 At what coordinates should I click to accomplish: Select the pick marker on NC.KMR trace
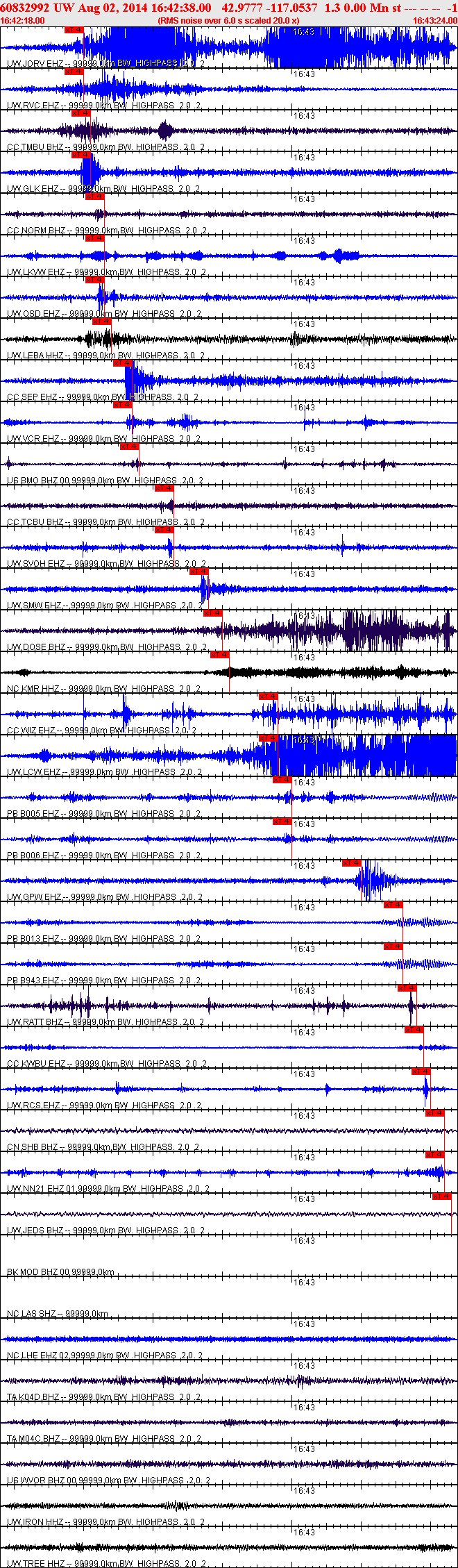click(219, 655)
